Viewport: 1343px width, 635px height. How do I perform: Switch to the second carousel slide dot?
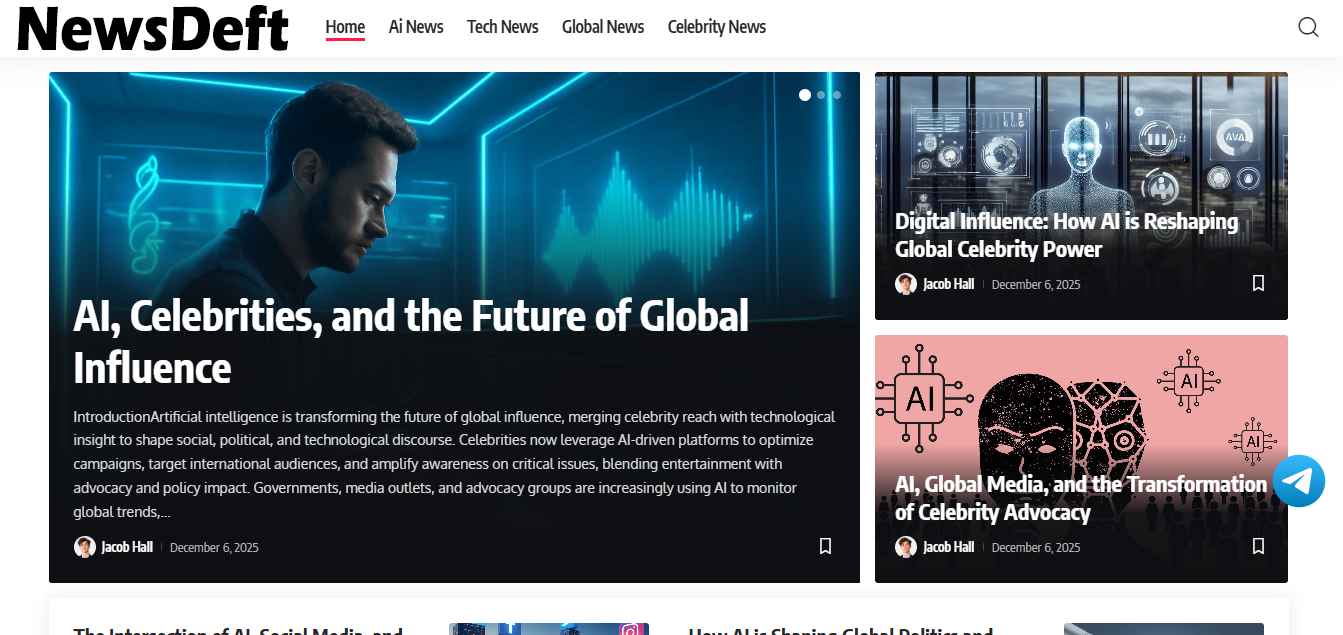point(821,95)
